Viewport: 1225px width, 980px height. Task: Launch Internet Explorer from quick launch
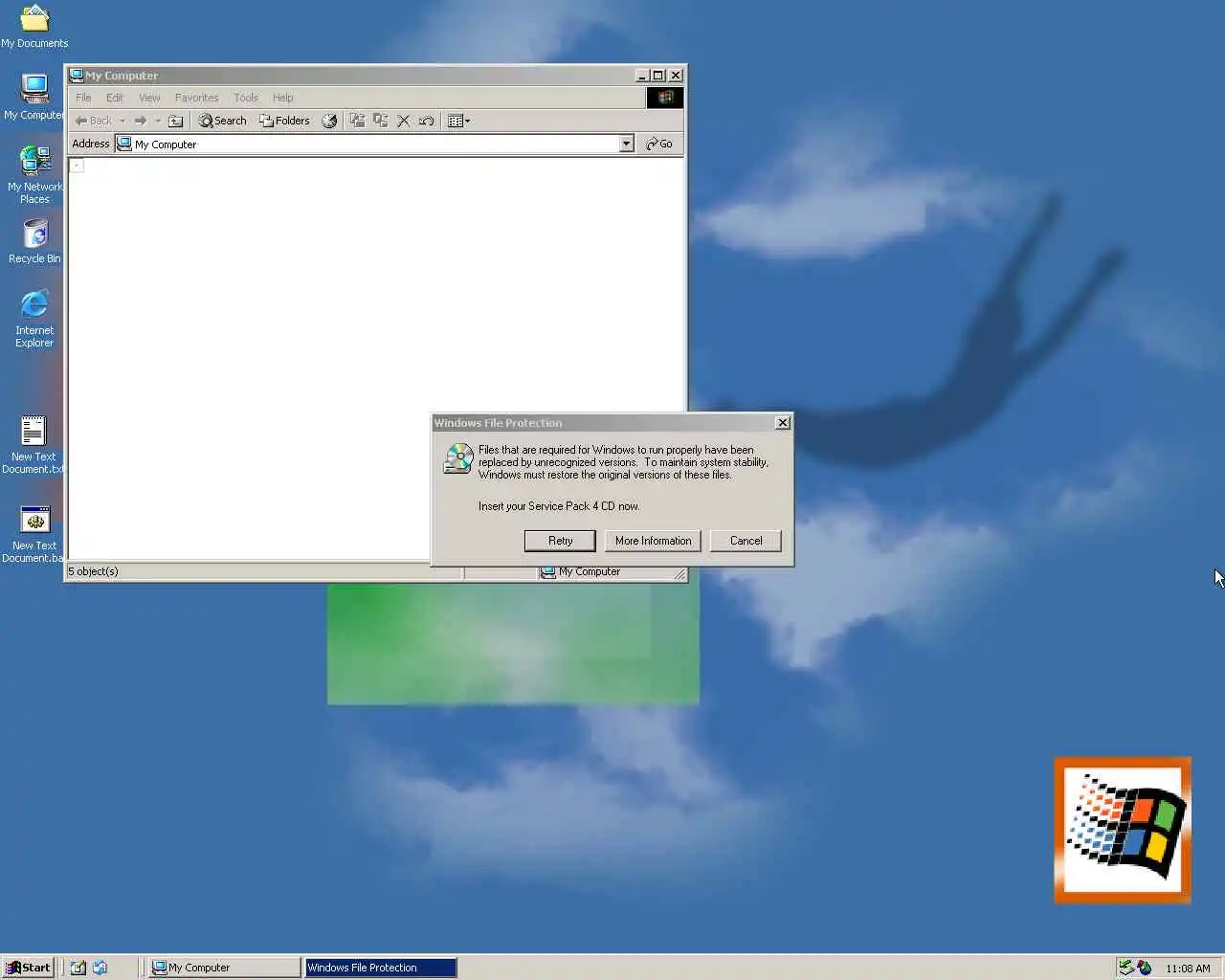coord(100,968)
